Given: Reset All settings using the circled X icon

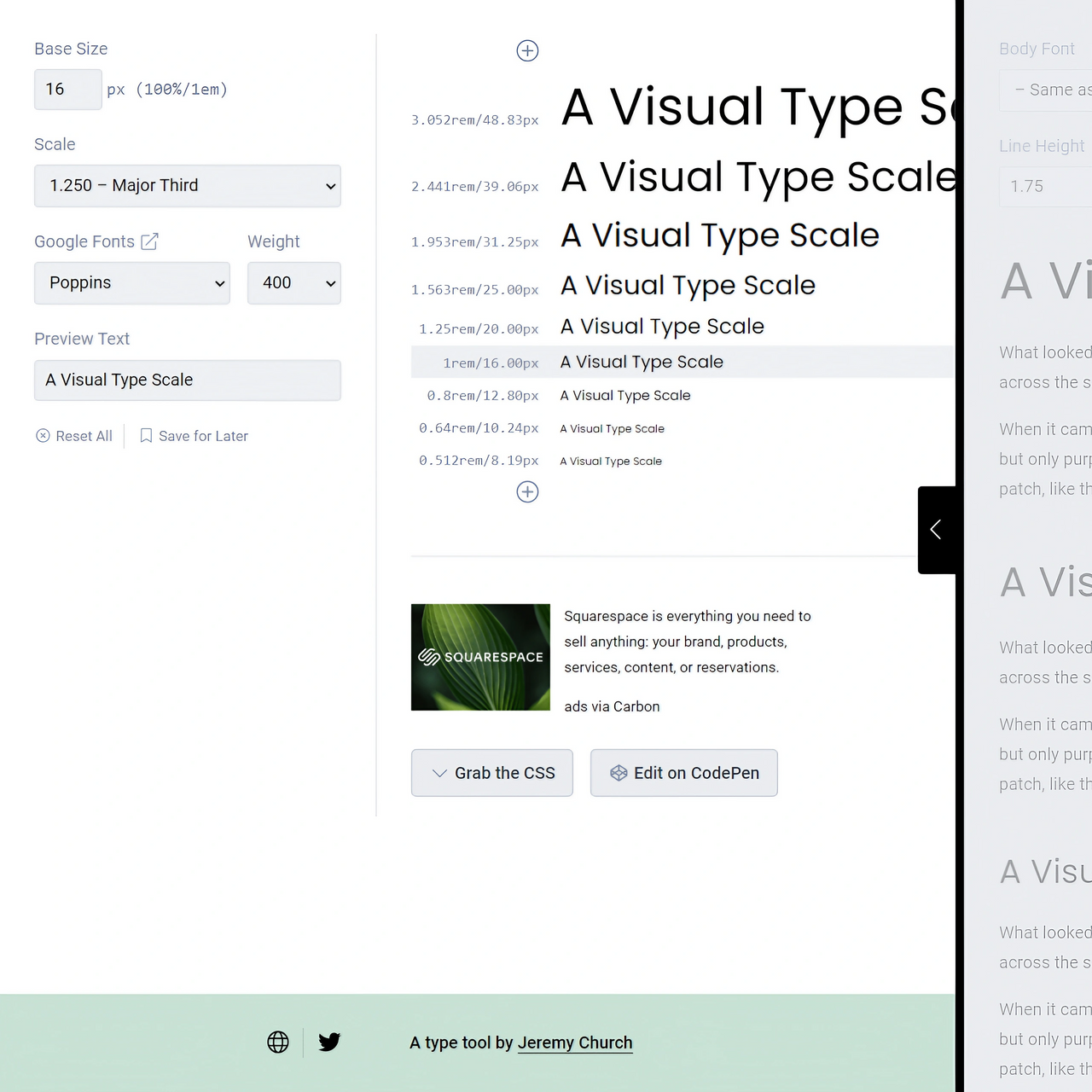Looking at the screenshot, I should pyautogui.click(x=43, y=436).
